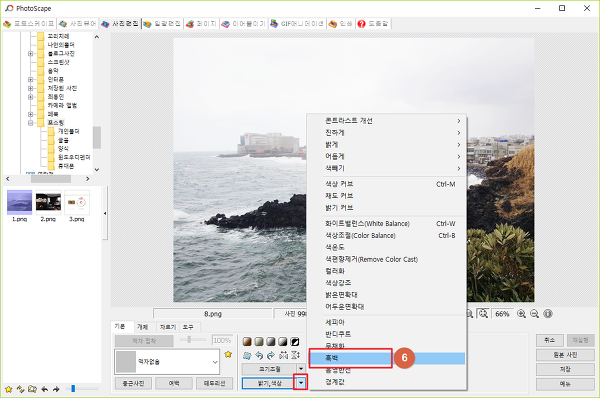The image size is (600, 398).
Task: Click the zoom-in magnifier icon
Action: [521, 314]
